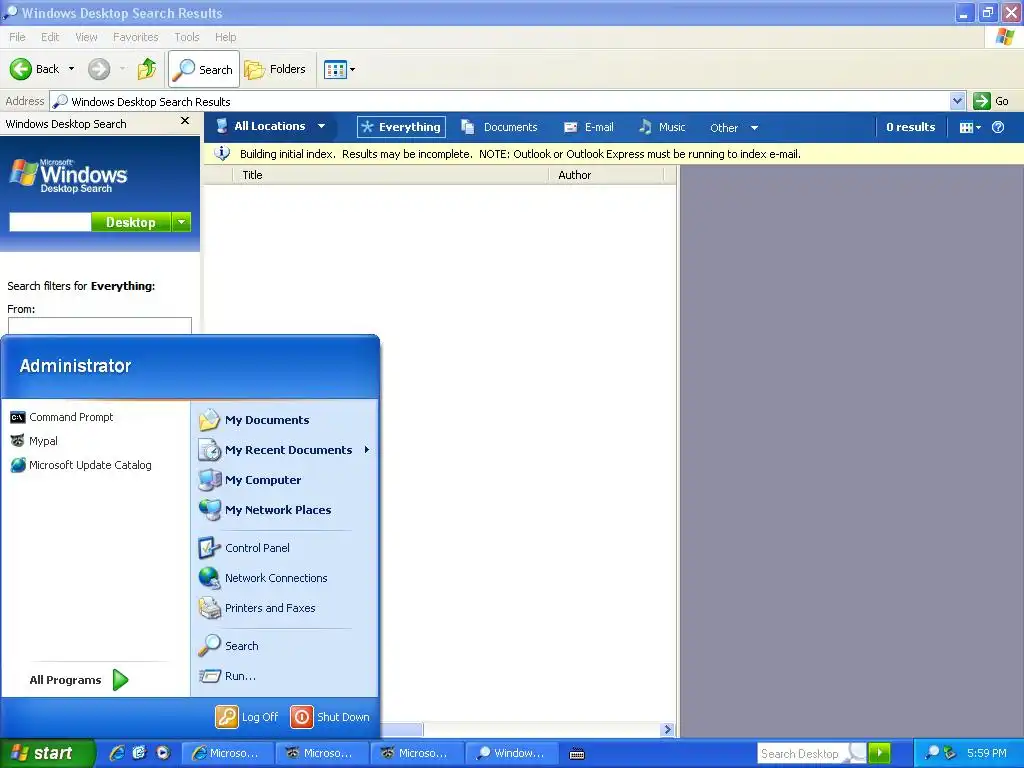The height and width of the screenshot is (768, 1024).
Task: Click the Desktop Search tray magnifier icon
Action: (932, 753)
